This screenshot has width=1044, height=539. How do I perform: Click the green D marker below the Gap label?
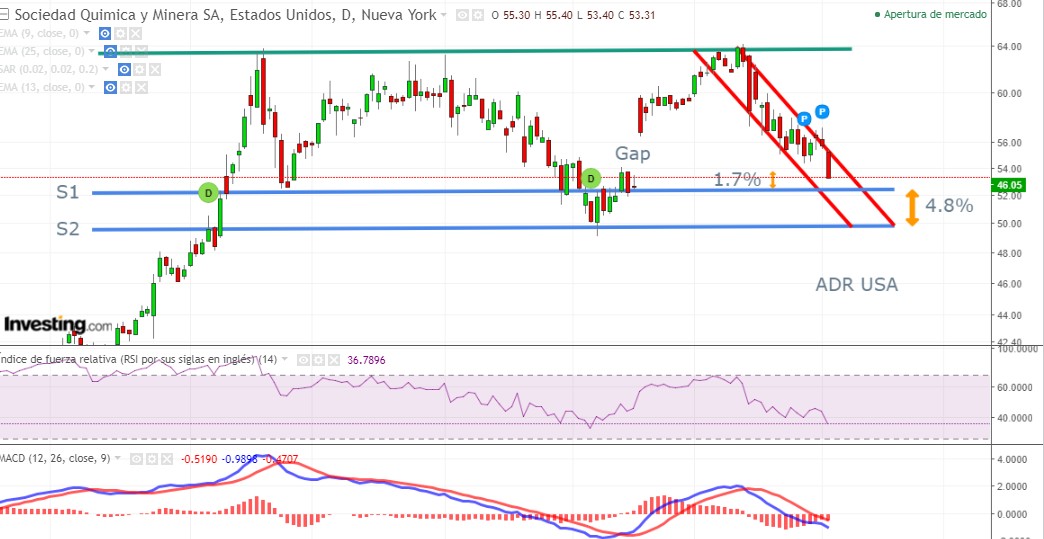click(x=591, y=178)
